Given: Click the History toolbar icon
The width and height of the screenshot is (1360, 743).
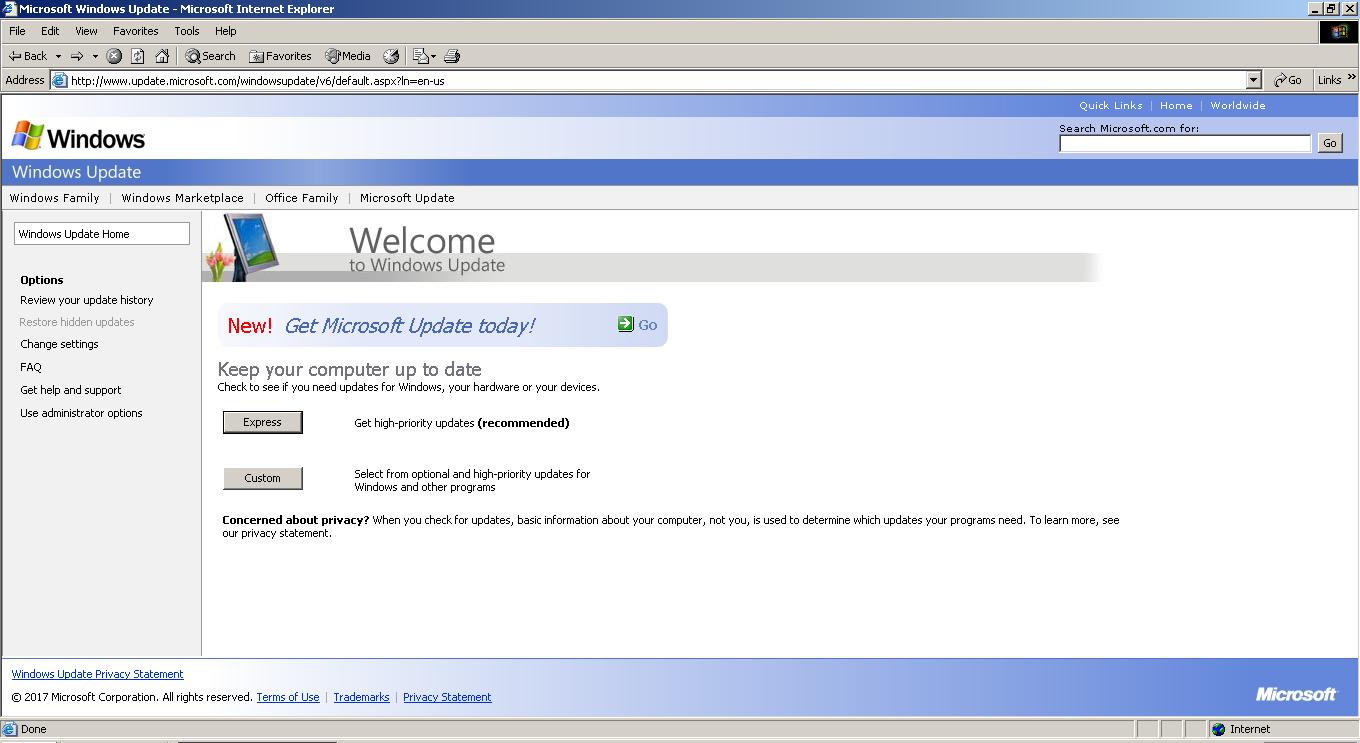Looking at the screenshot, I should 391,56.
